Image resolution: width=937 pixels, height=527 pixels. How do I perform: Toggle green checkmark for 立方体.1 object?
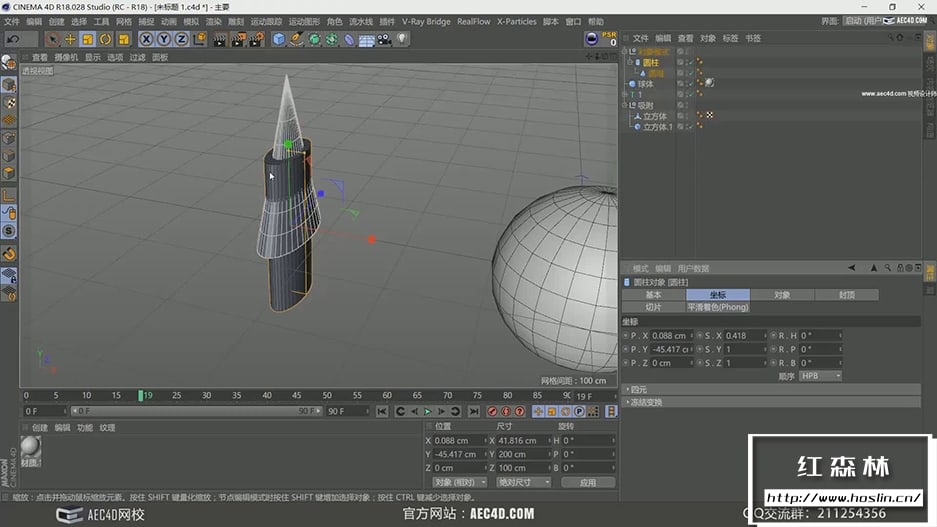click(x=689, y=127)
